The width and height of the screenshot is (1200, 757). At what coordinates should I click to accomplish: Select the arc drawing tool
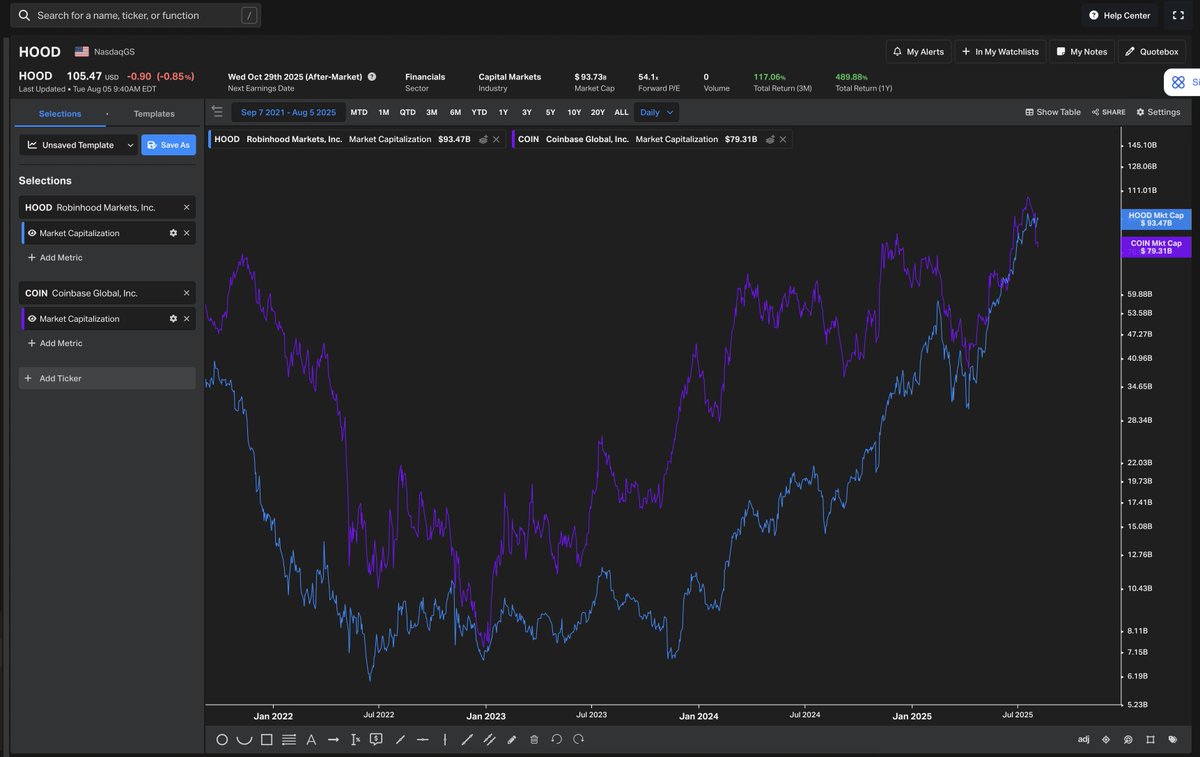point(244,740)
